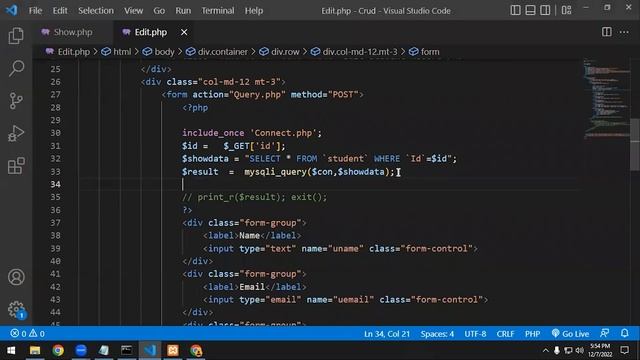Open the Explorer view in activity bar
640x360 pixels.
[x=16, y=36]
